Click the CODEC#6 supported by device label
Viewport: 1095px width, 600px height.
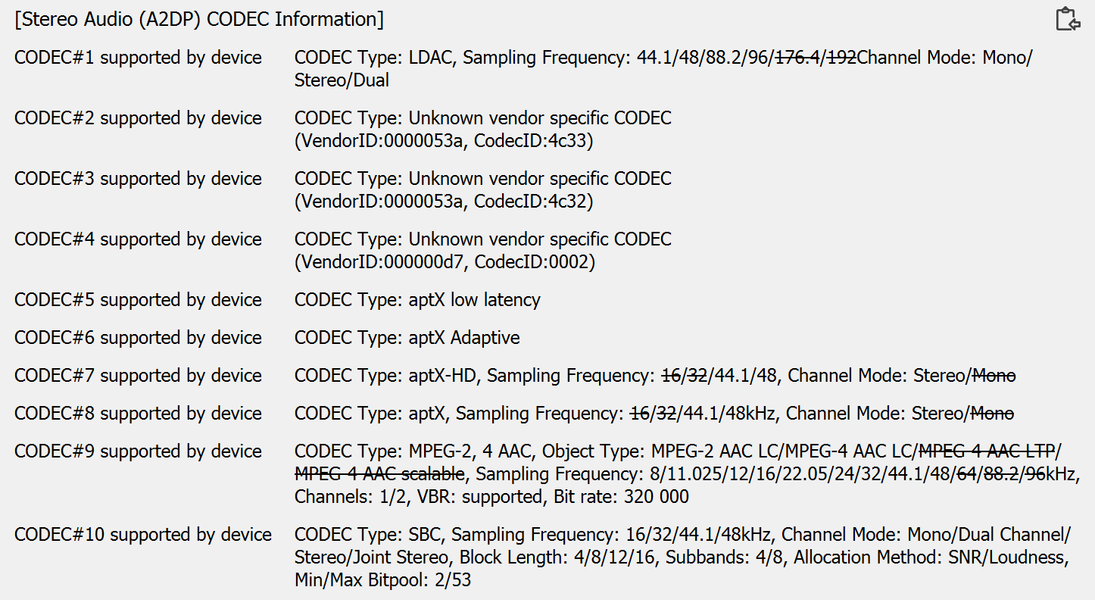[x=138, y=338]
